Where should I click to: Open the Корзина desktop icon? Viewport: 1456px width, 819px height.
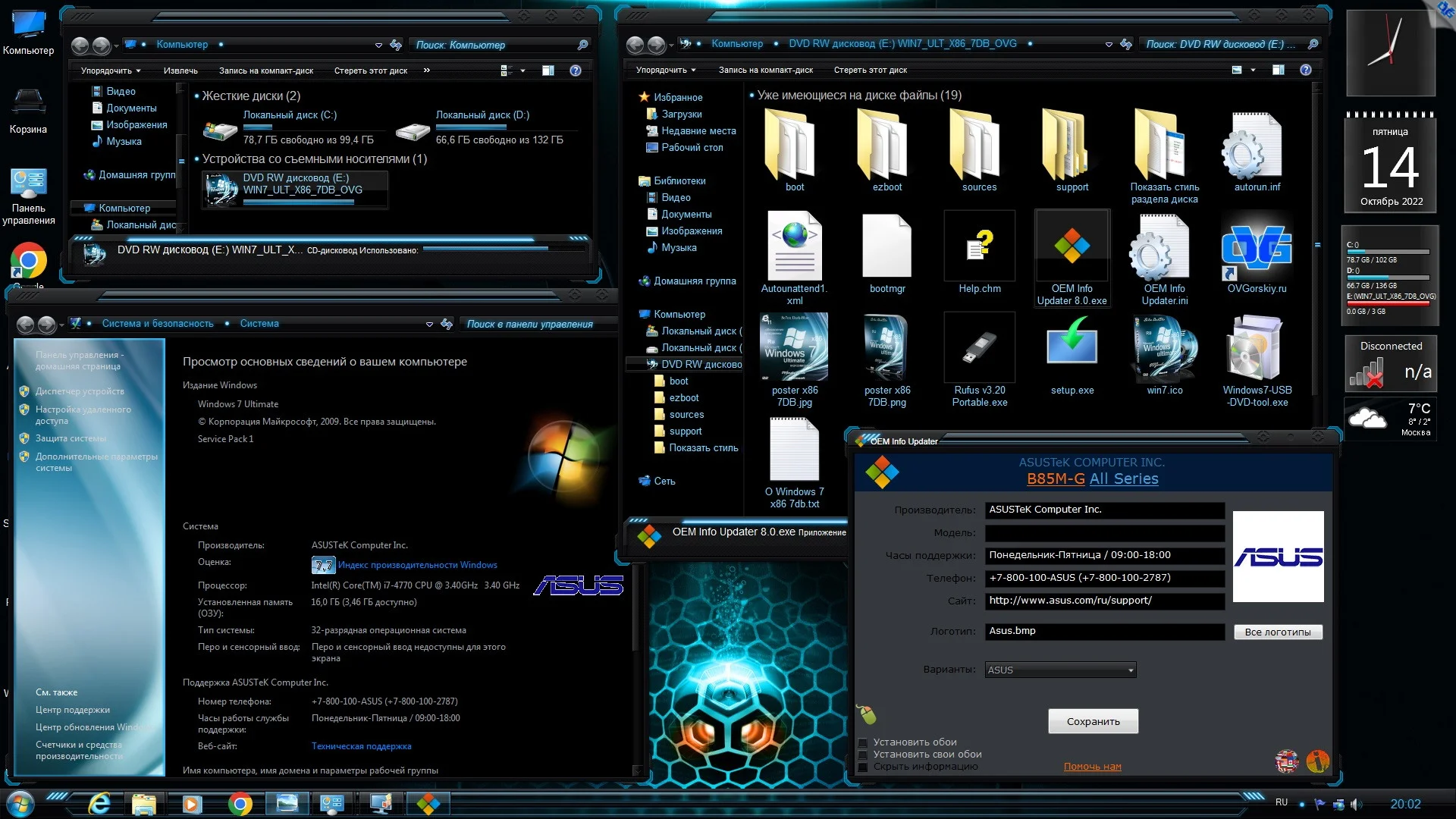tap(28, 102)
